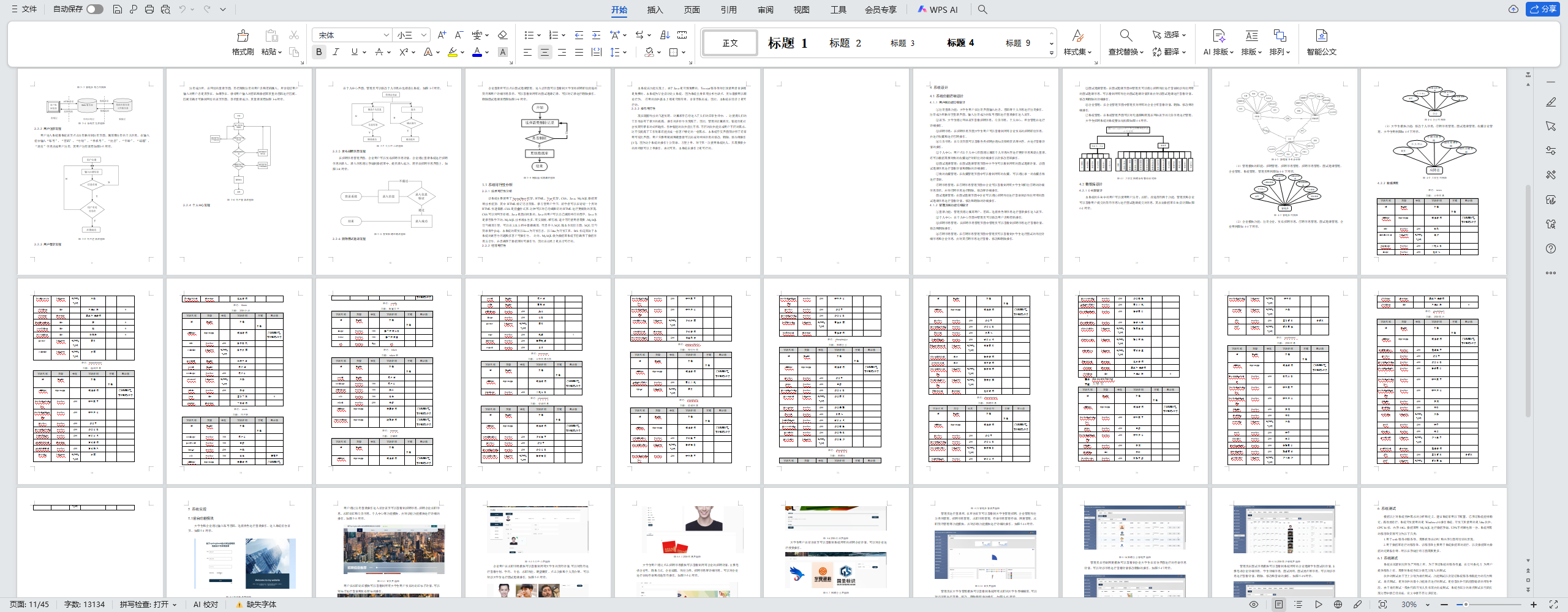Align text left
The height and width of the screenshot is (612, 1568).
coord(527,52)
